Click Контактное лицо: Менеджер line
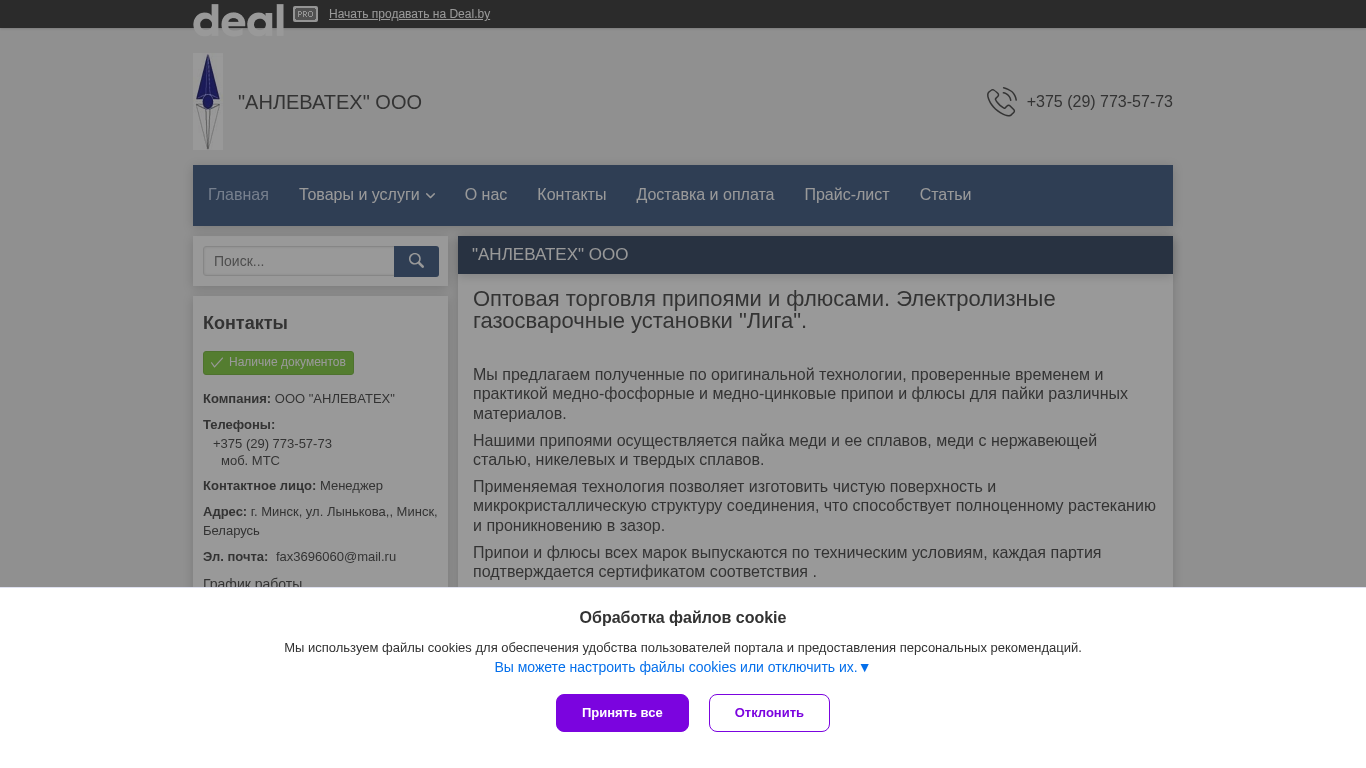Viewport: 1366px width, 768px height. [293, 485]
